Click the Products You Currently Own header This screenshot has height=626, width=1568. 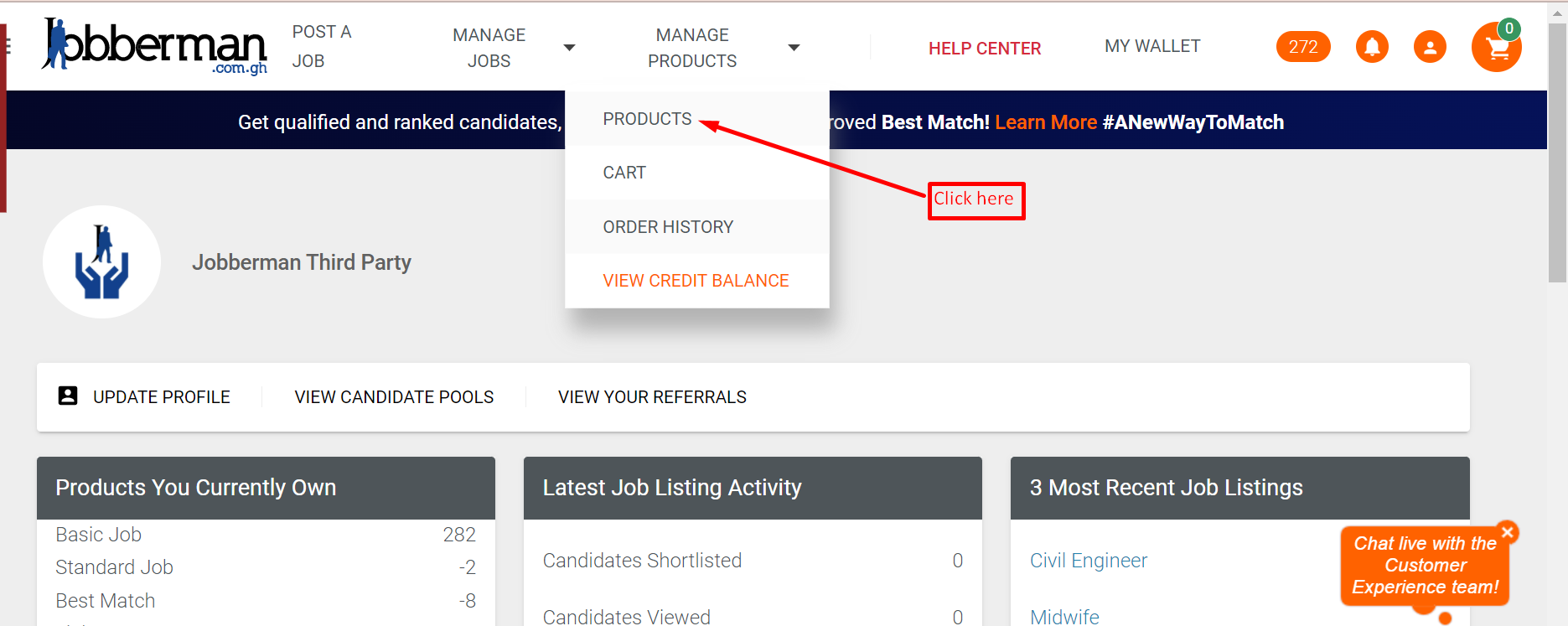click(x=266, y=488)
